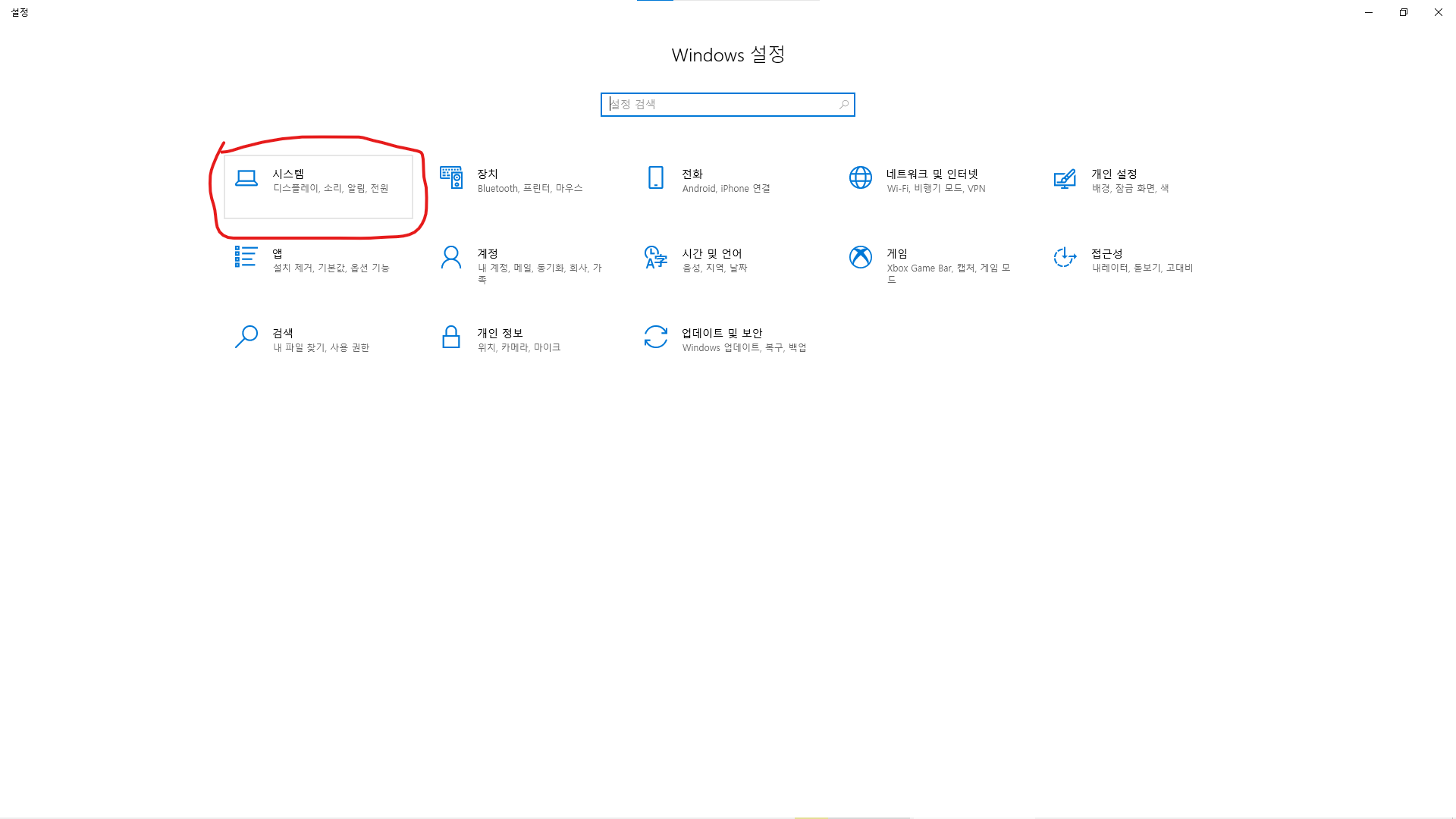Open the 개인 정보 padlock icon
The width and height of the screenshot is (1456, 819).
click(x=451, y=337)
